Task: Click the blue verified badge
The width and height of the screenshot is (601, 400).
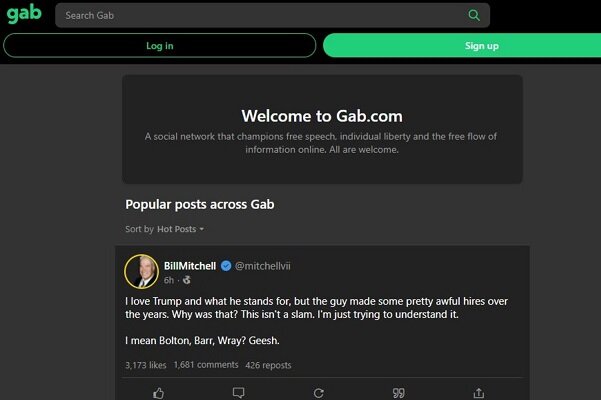Action: (x=226, y=266)
